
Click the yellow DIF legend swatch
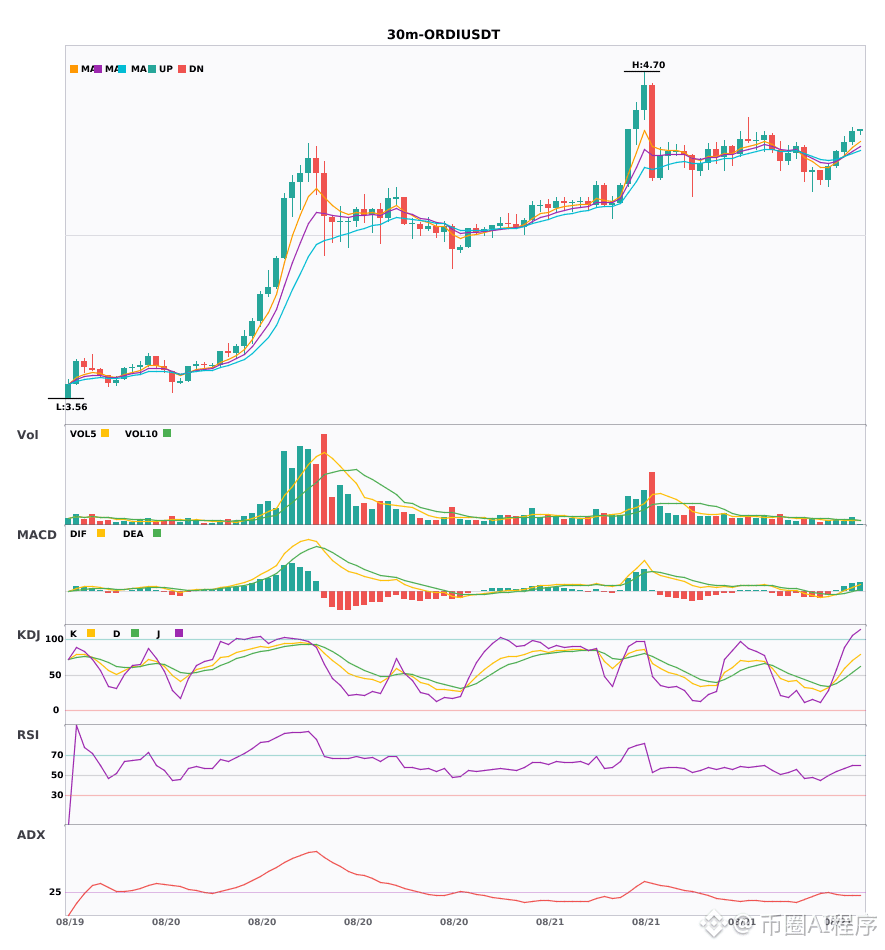pos(101,533)
